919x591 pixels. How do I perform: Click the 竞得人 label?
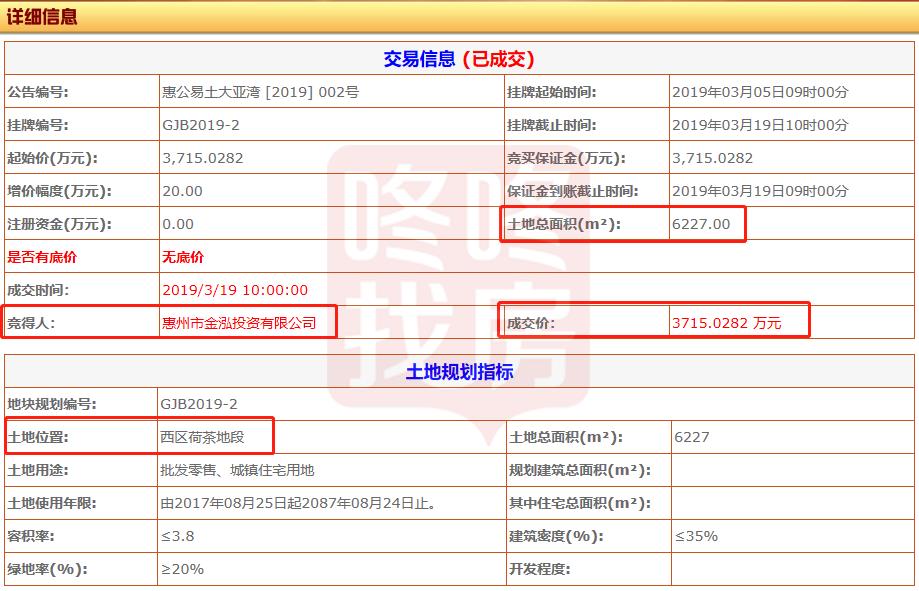31,323
